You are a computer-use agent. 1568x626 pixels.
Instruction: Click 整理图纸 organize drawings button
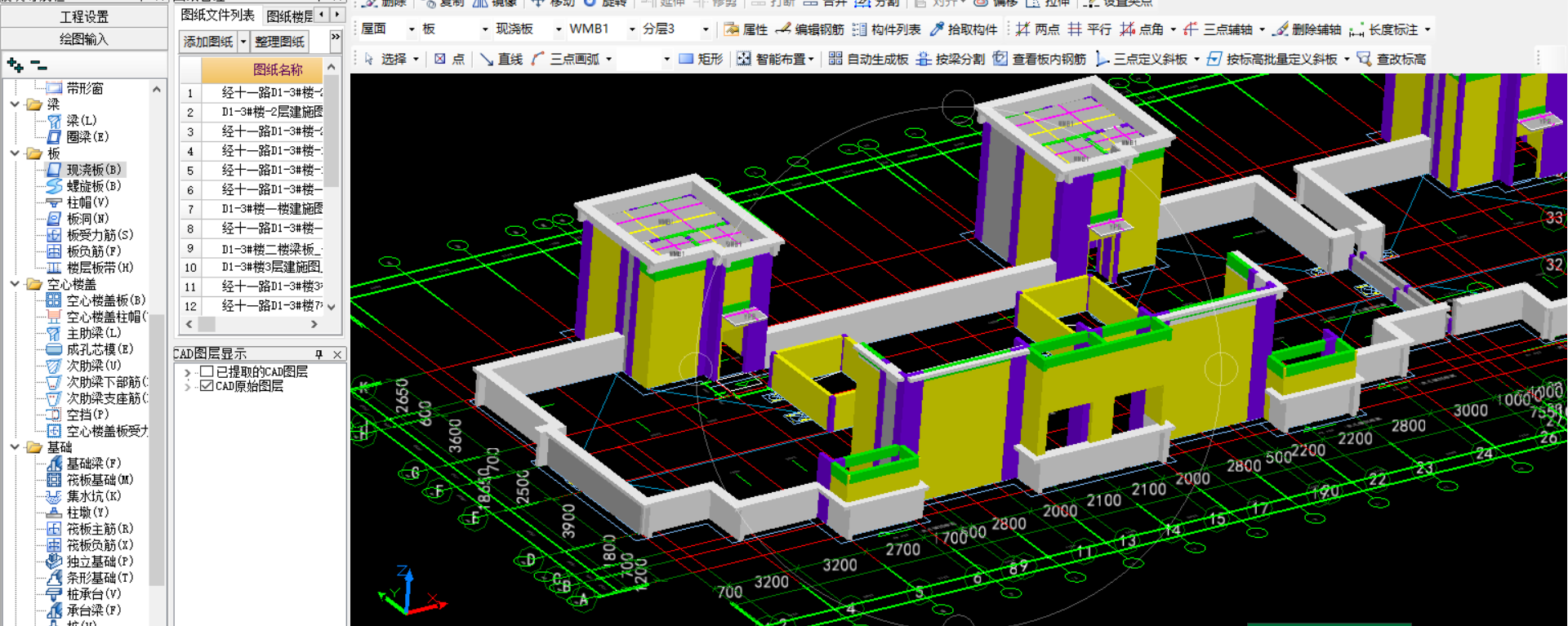(279, 42)
